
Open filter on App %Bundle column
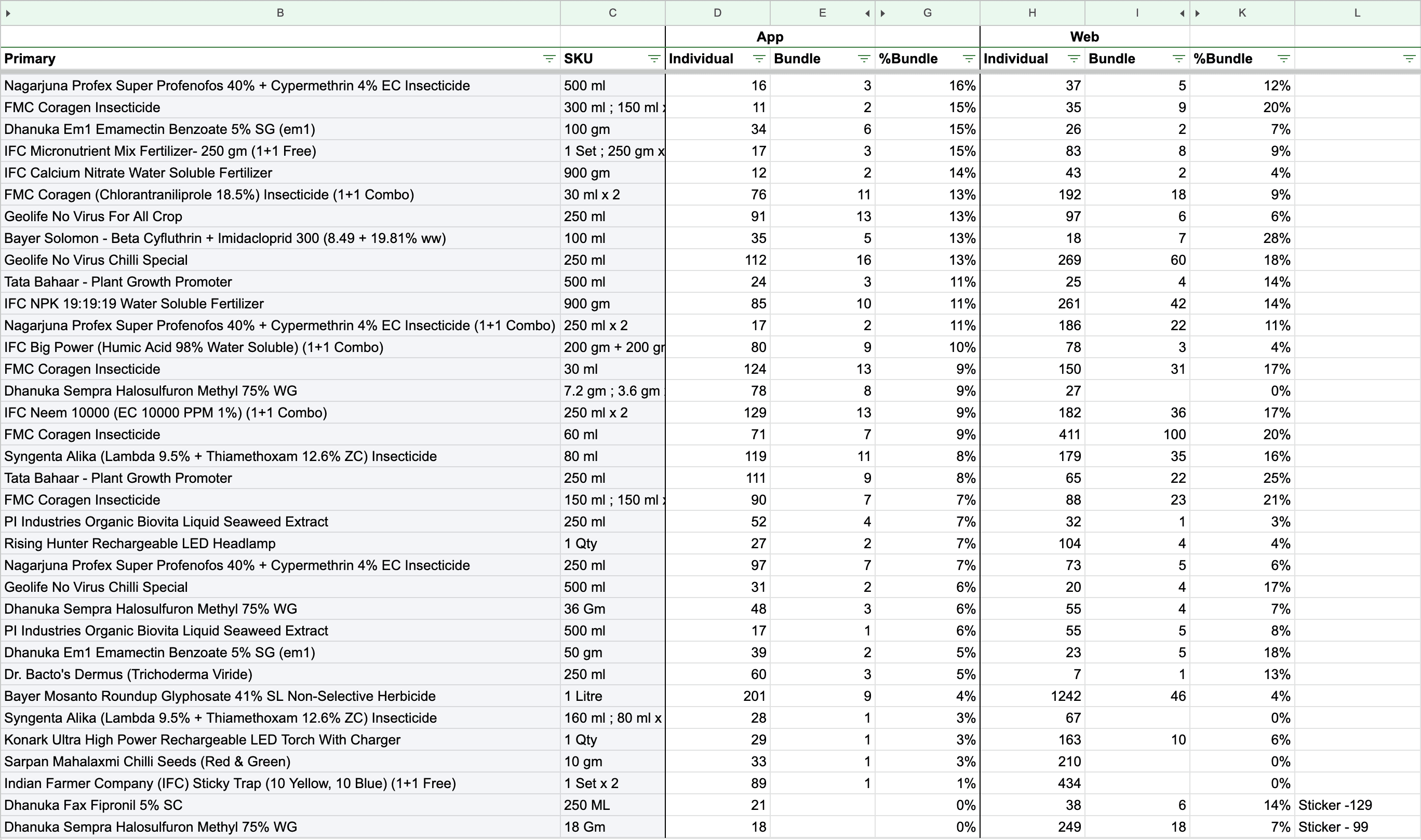(969, 59)
